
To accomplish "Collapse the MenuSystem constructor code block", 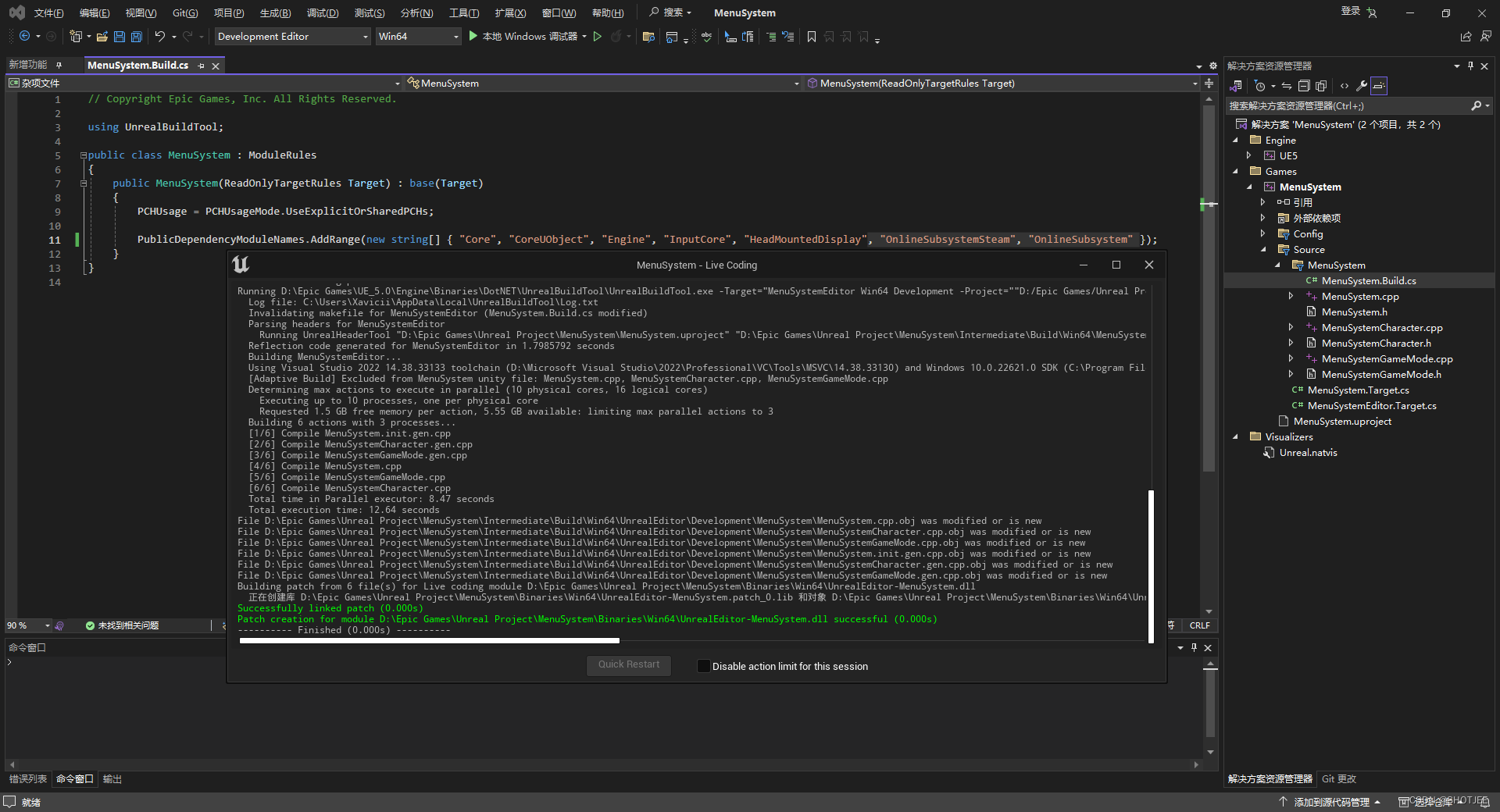I will (84, 183).
